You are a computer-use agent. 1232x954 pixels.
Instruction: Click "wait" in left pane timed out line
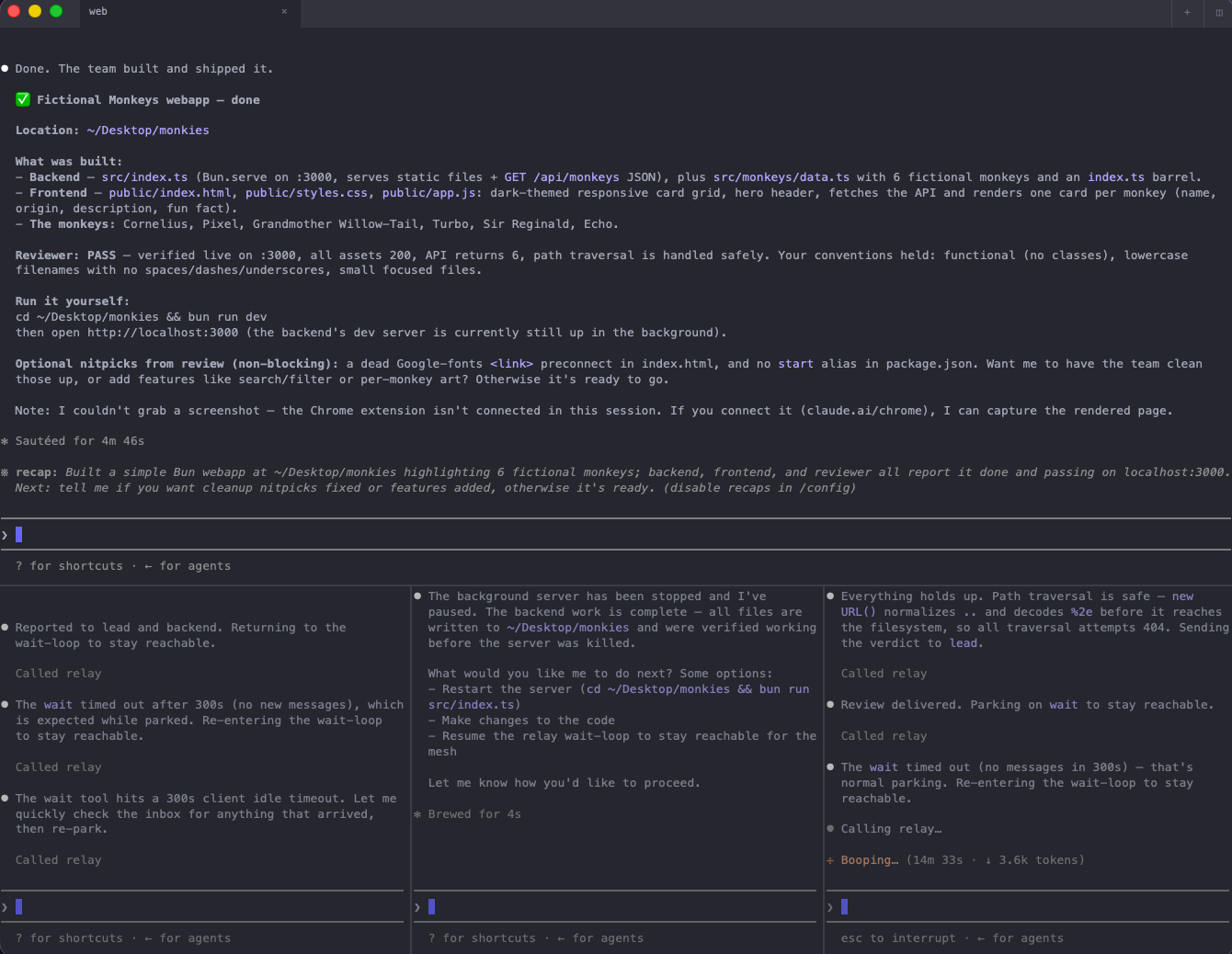[58, 705]
